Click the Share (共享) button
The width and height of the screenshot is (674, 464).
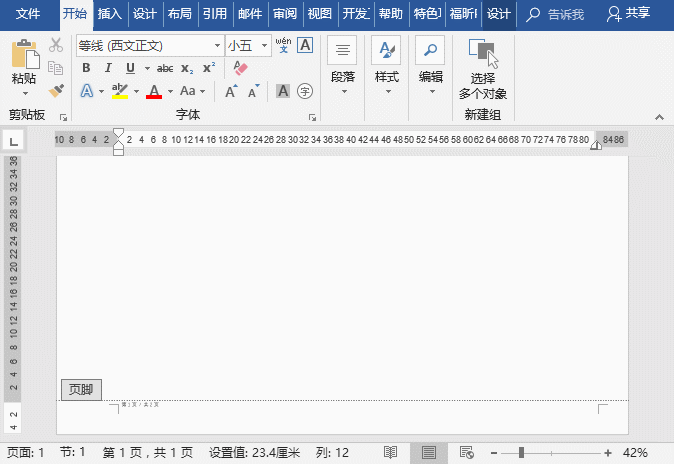[x=628, y=13]
